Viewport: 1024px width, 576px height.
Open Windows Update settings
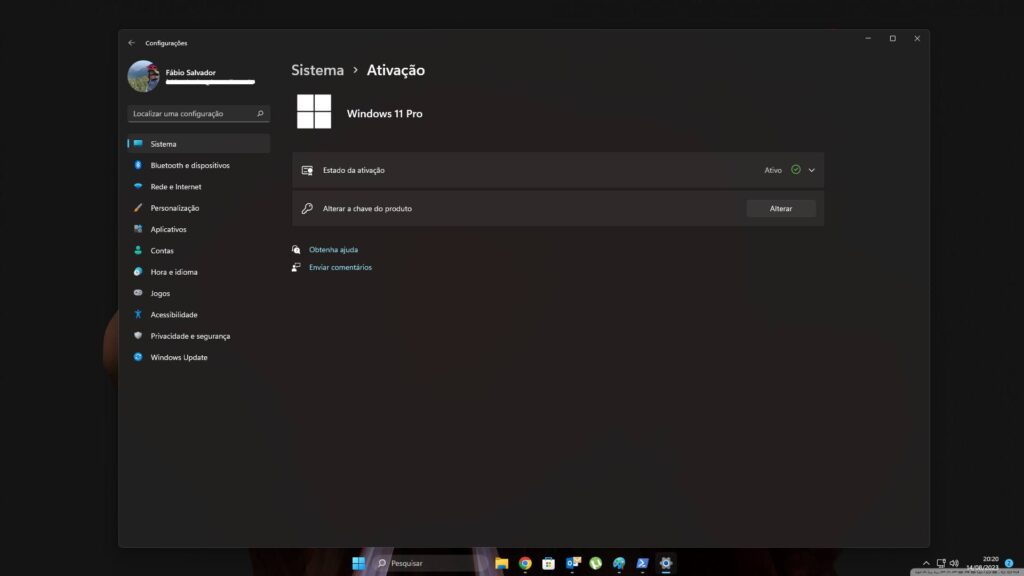pyautogui.click(x=199, y=357)
